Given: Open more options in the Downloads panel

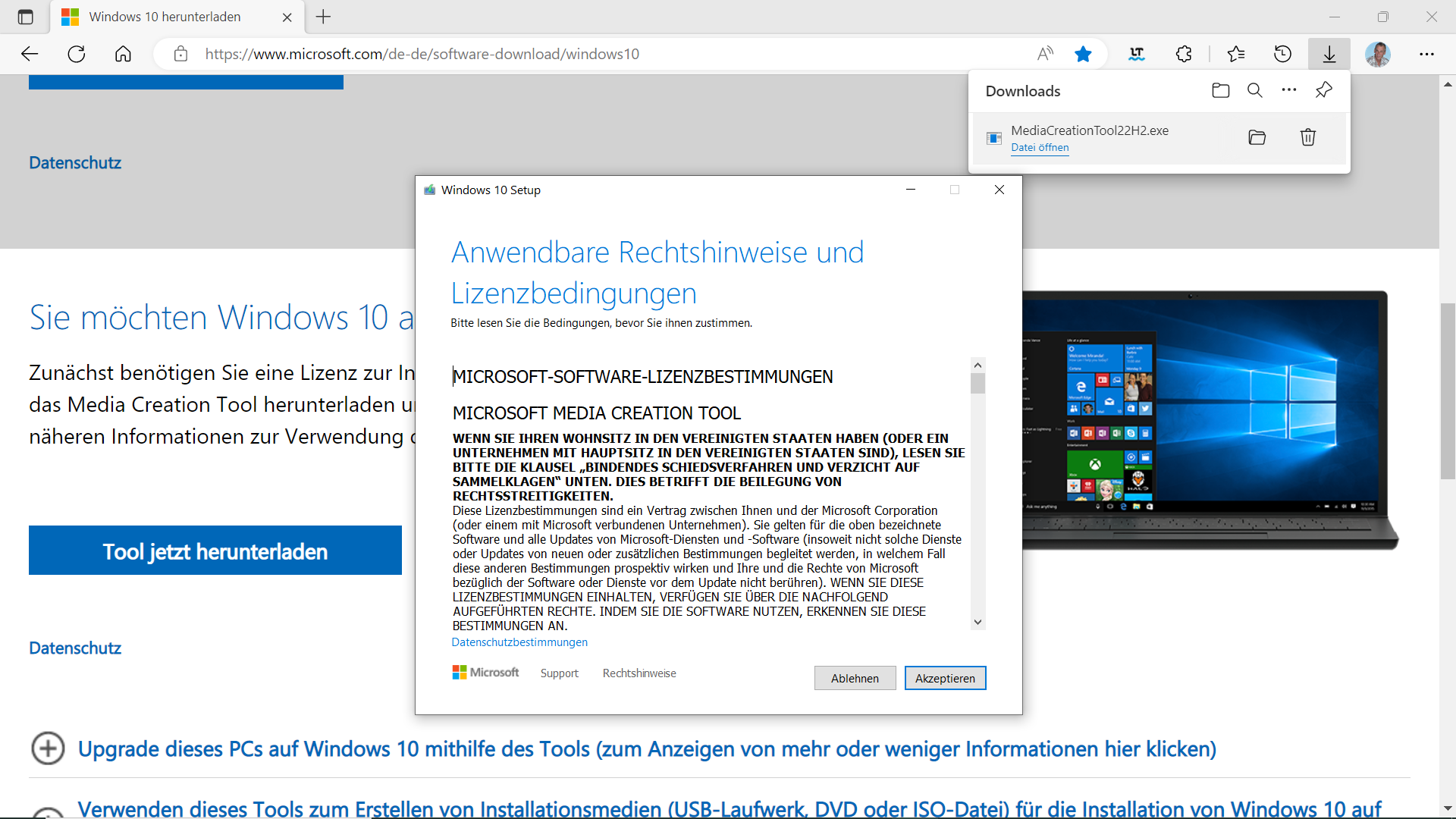Looking at the screenshot, I should 1289,90.
